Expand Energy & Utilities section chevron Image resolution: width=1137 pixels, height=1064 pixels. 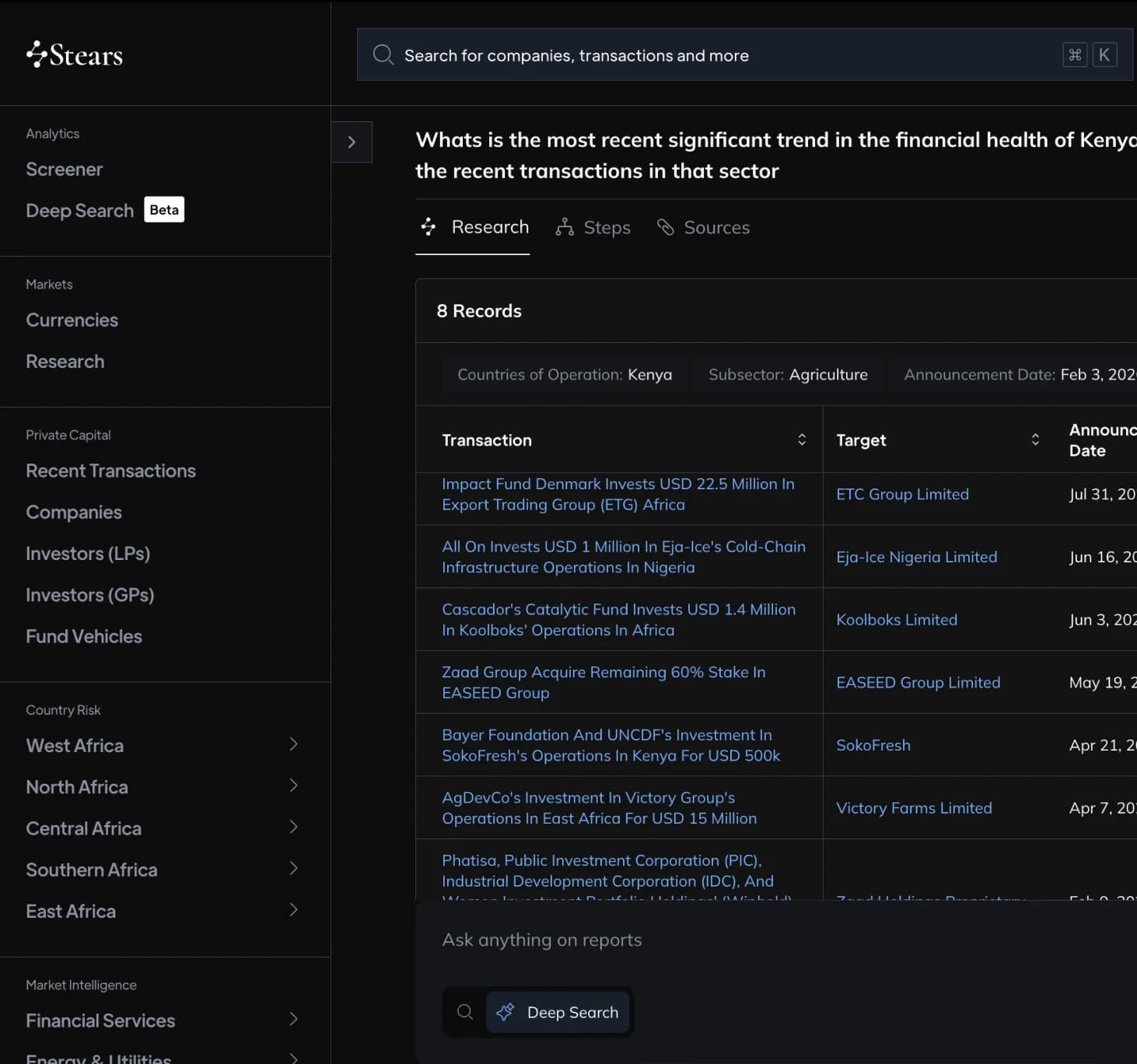click(x=294, y=1059)
